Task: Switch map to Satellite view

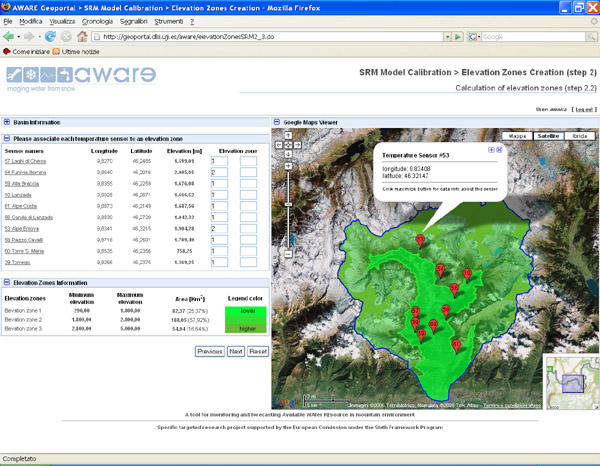Action: tap(548, 134)
